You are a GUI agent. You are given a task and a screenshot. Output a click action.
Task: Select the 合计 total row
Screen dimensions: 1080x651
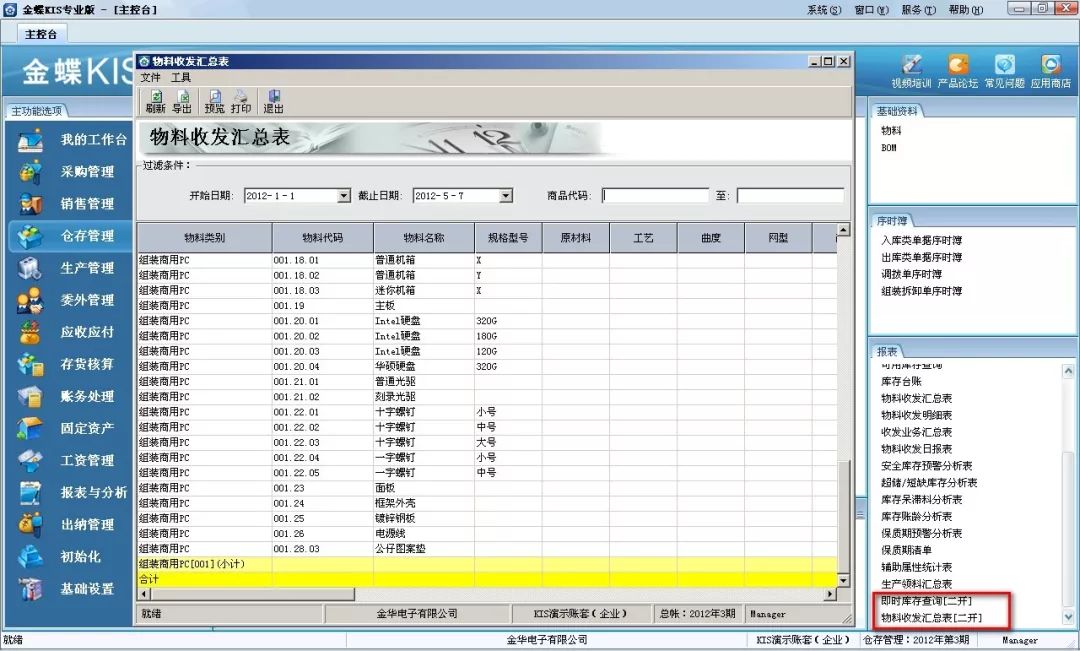coord(487,579)
